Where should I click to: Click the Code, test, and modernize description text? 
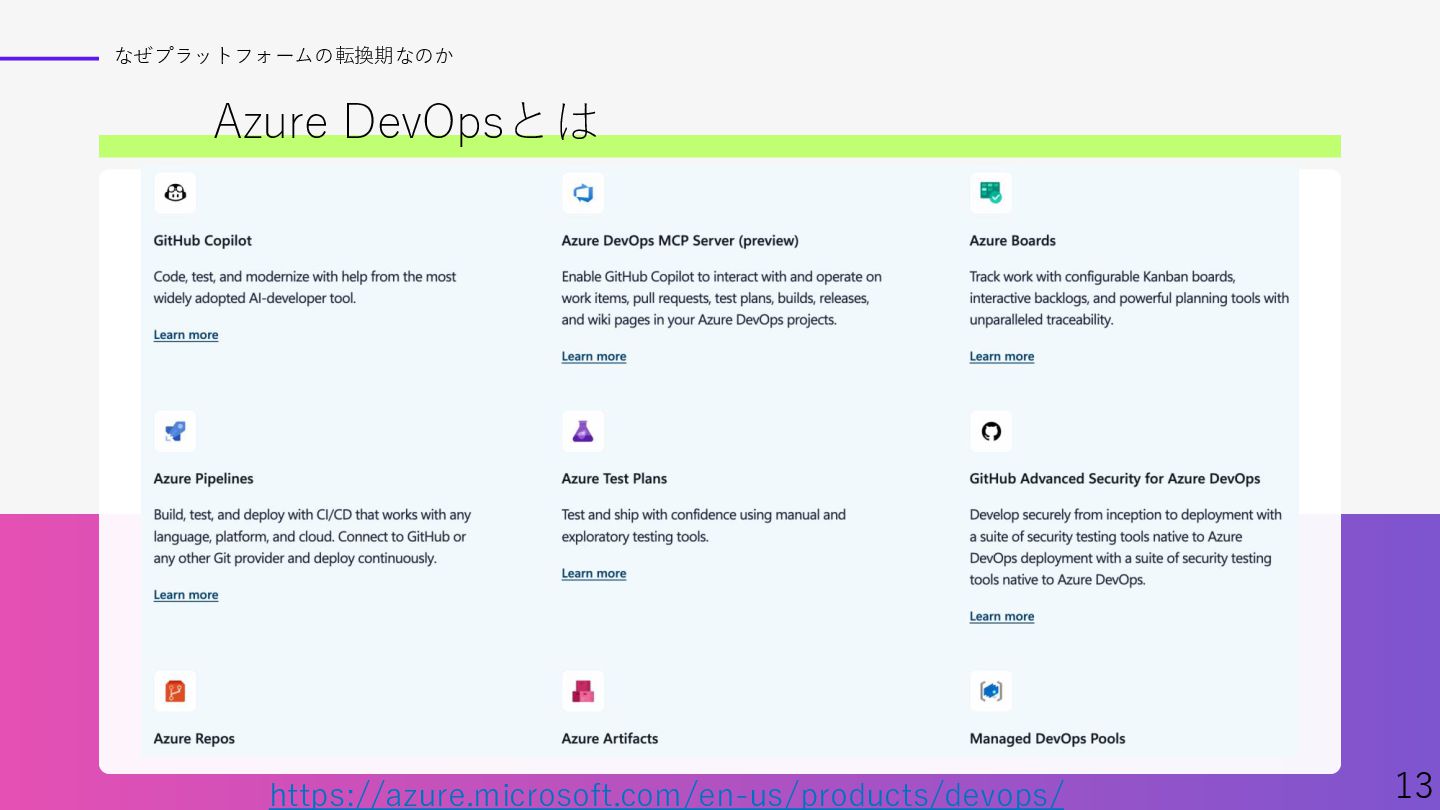click(305, 288)
